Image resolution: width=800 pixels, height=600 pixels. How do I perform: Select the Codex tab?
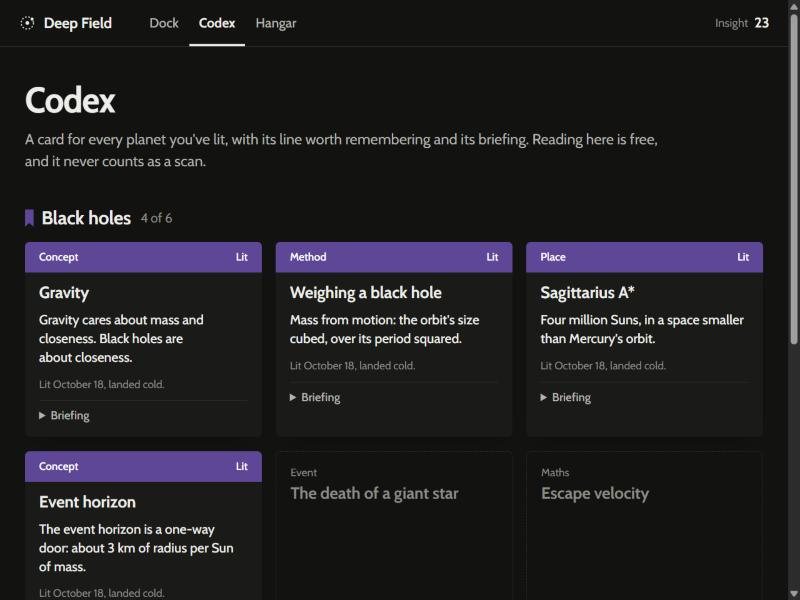click(217, 23)
